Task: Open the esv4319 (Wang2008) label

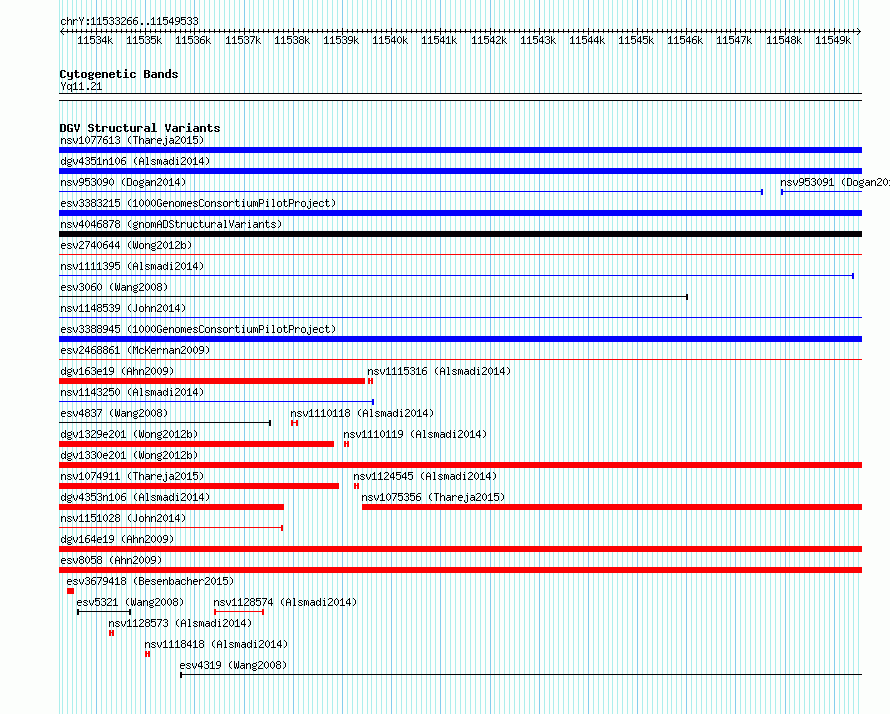Action: [x=233, y=665]
